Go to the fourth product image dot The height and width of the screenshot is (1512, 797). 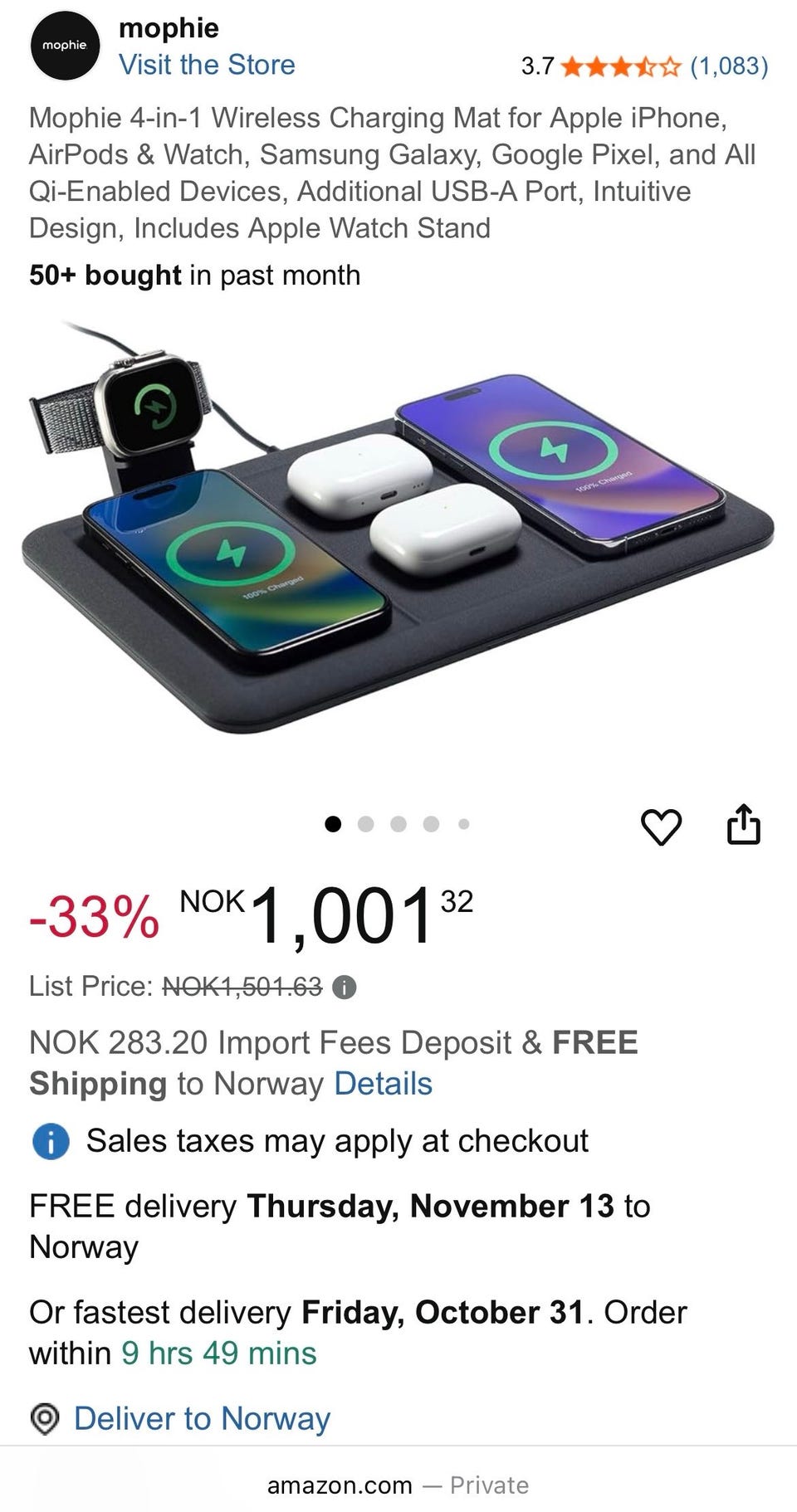[431, 824]
